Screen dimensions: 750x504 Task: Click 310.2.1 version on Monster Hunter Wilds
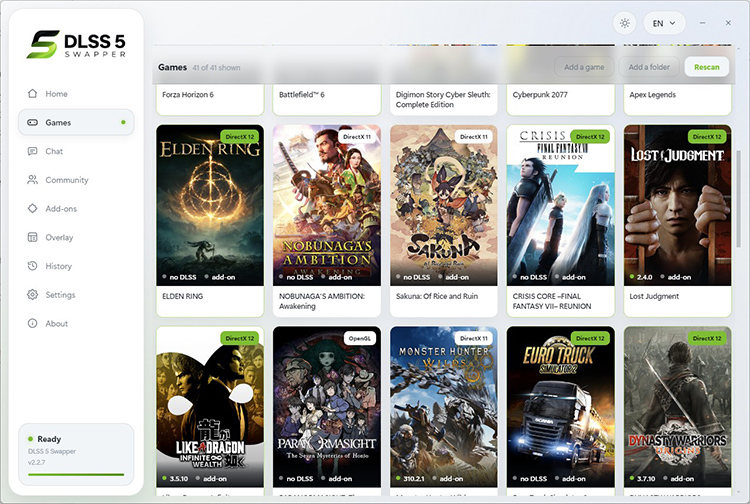pyautogui.click(x=414, y=479)
